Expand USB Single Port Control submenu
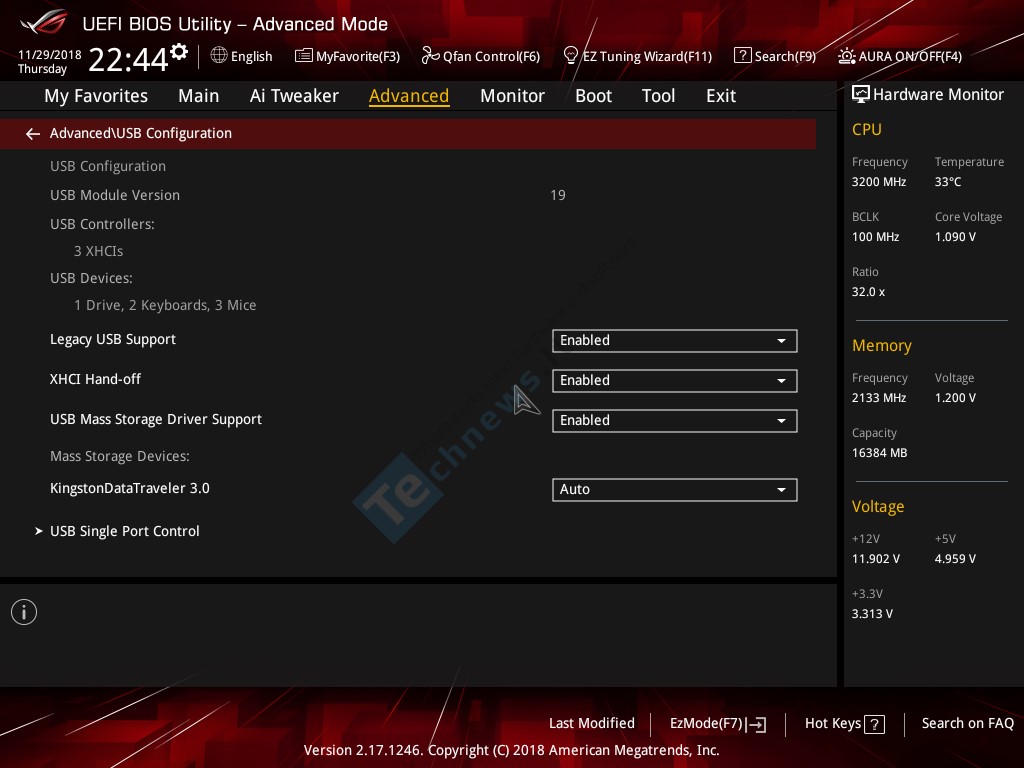Viewport: 1024px width, 768px height. tap(125, 531)
